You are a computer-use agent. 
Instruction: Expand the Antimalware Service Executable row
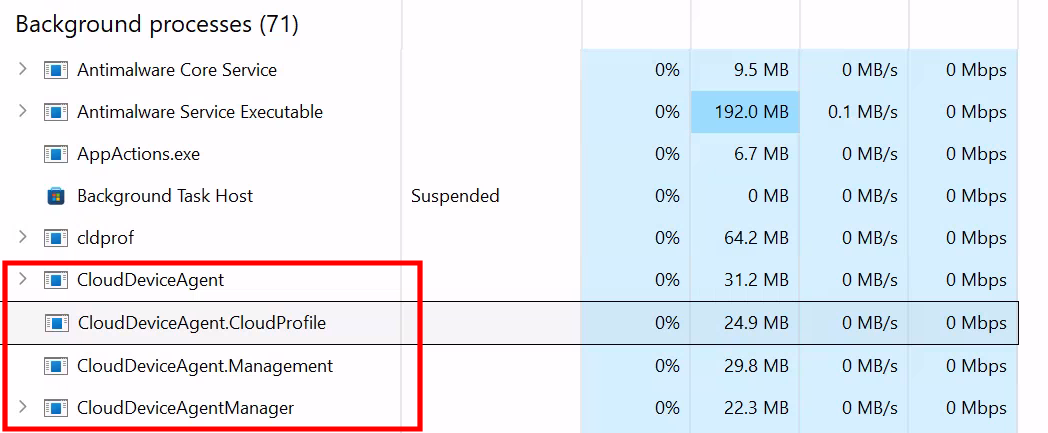[23, 111]
